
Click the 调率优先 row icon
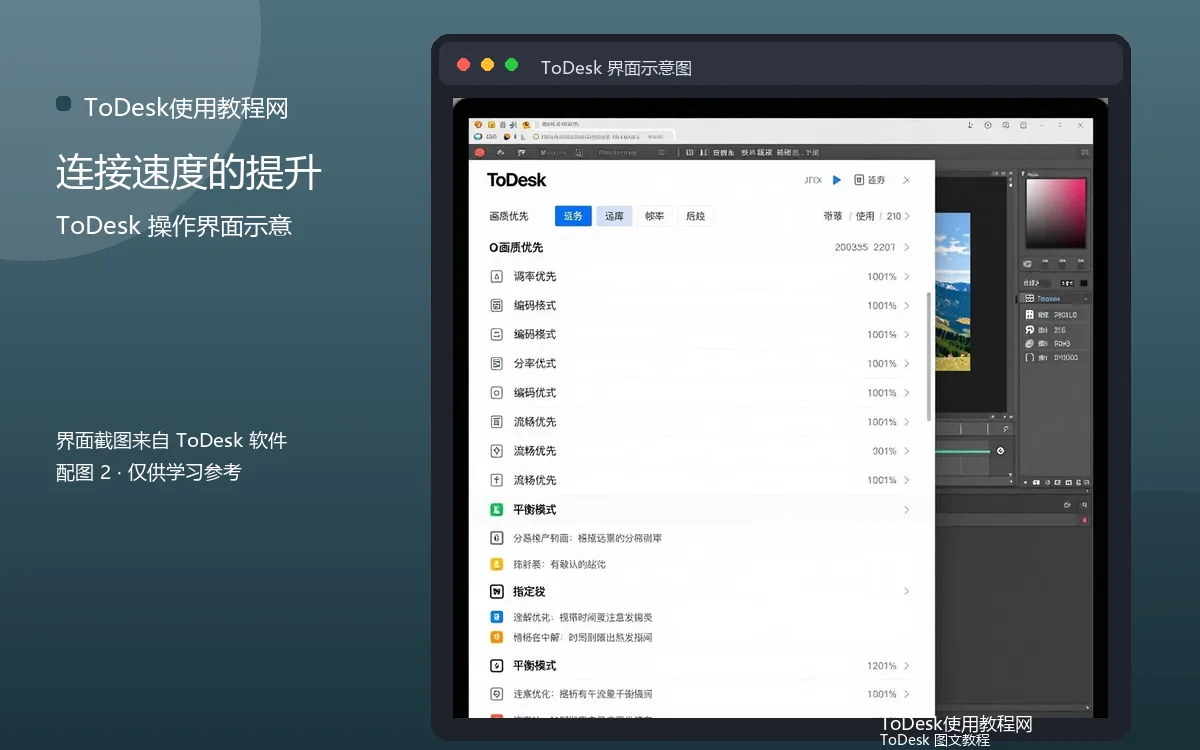click(496, 276)
